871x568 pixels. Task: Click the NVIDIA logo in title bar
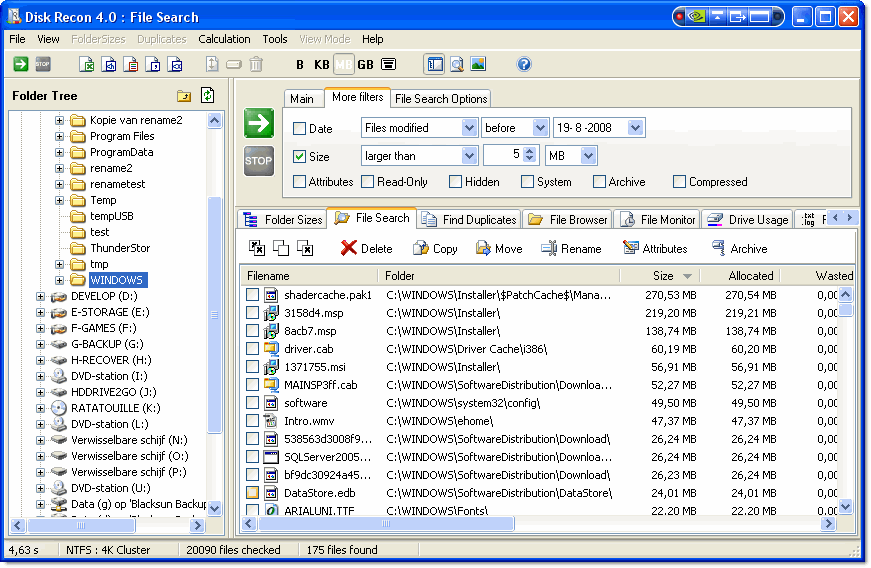tap(695, 17)
